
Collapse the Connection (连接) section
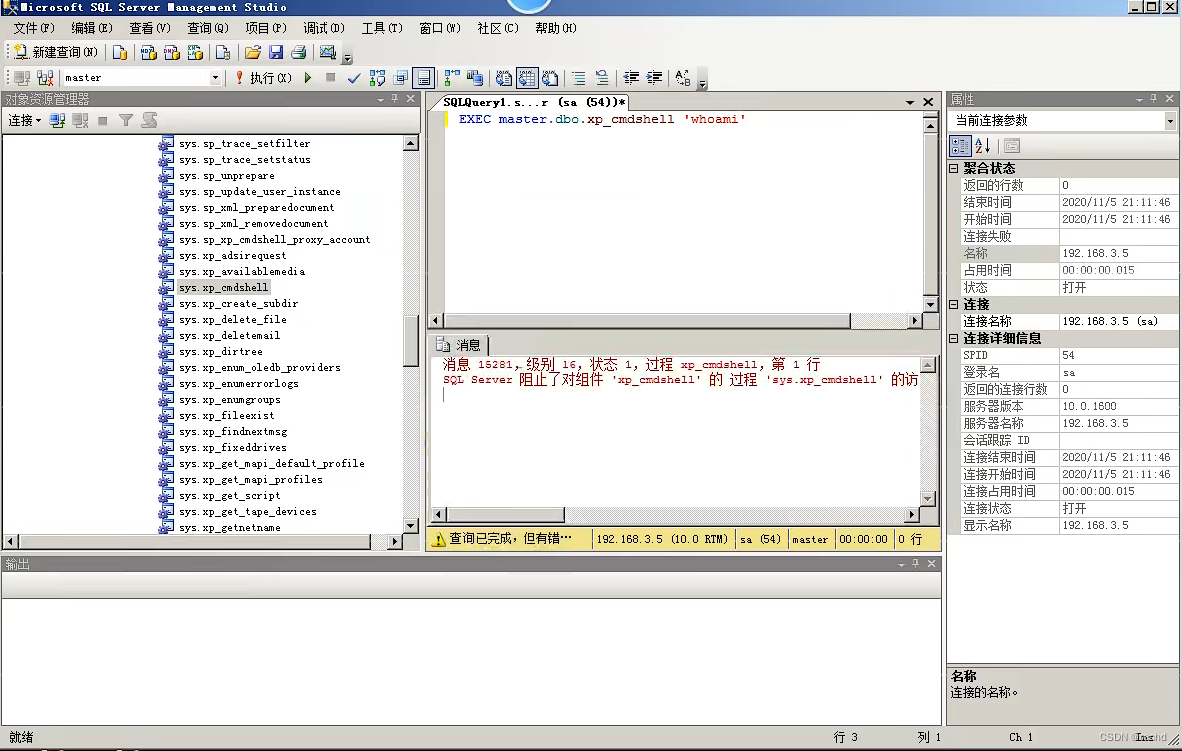point(954,304)
